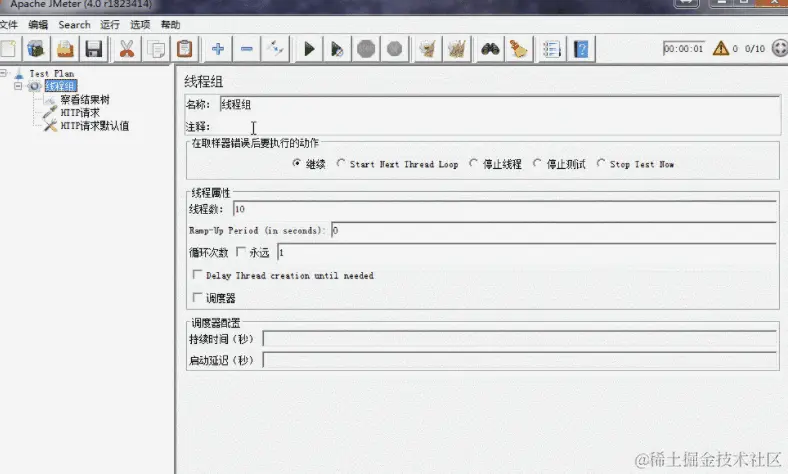Open the 编辑 menu
This screenshot has width=788, height=474.
tap(38, 25)
